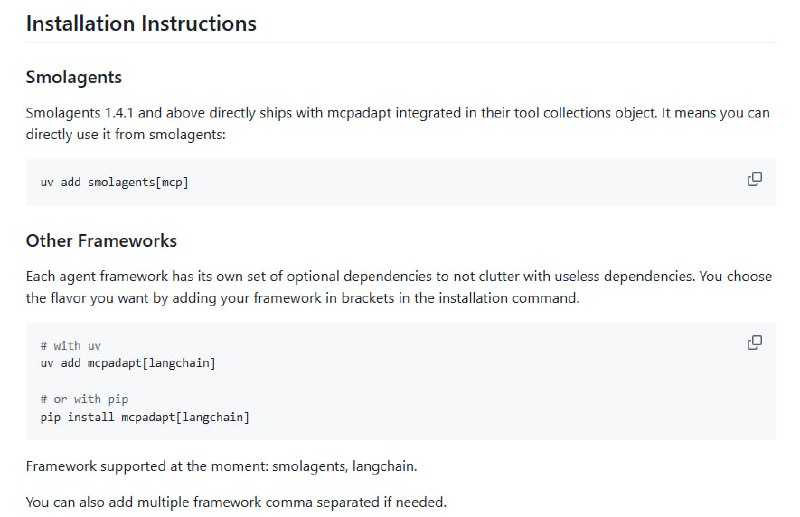Copy the smolagents install command
800x517 pixels.
755,179
